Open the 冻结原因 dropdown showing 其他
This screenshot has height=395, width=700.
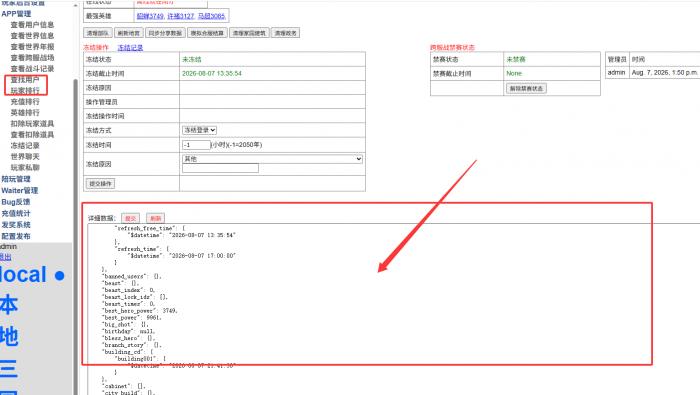click(272, 159)
